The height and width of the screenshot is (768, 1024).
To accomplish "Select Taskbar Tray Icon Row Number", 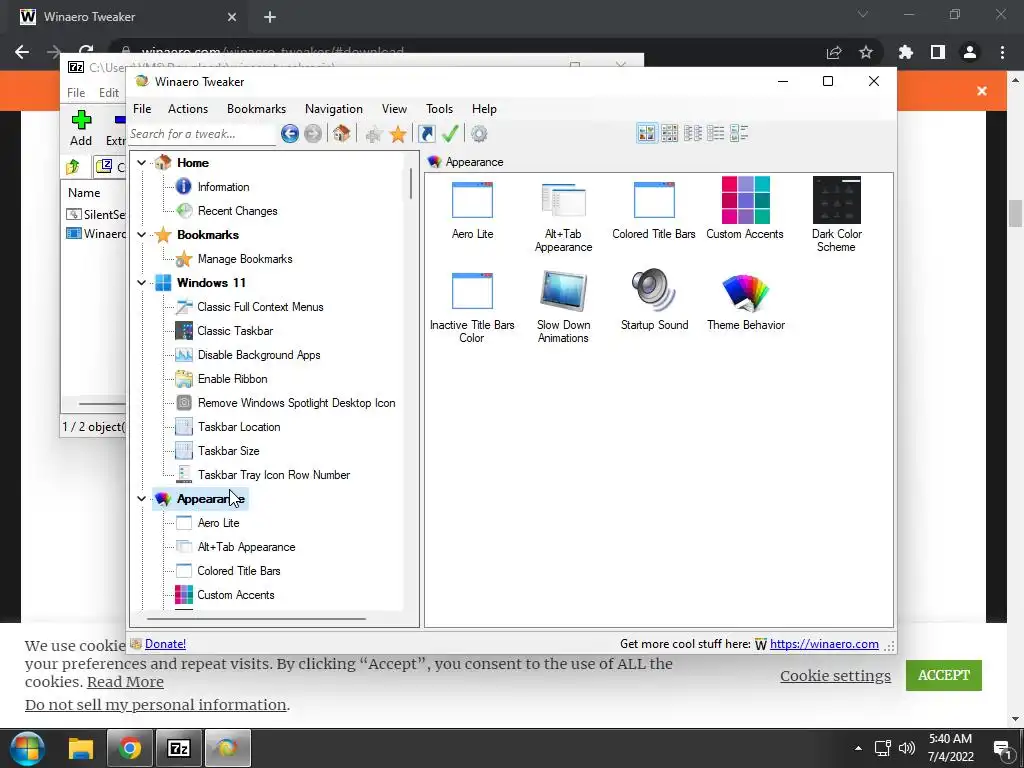I will 274,475.
